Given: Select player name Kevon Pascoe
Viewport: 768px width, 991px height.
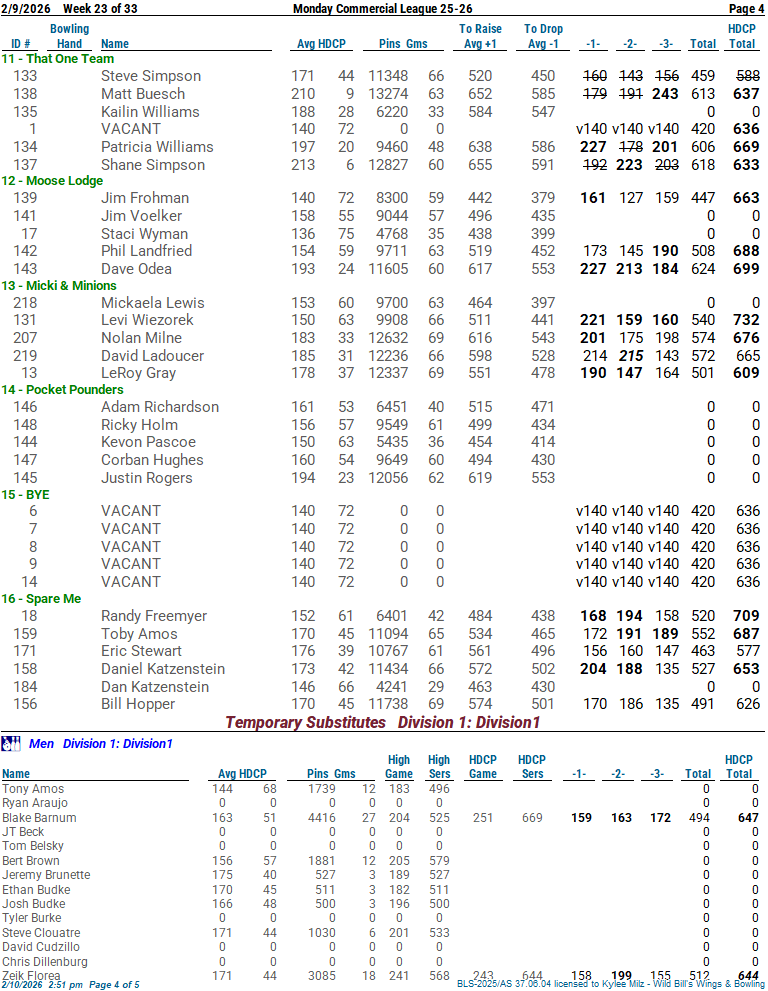Looking at the screenshot, I should click(149, 442).
